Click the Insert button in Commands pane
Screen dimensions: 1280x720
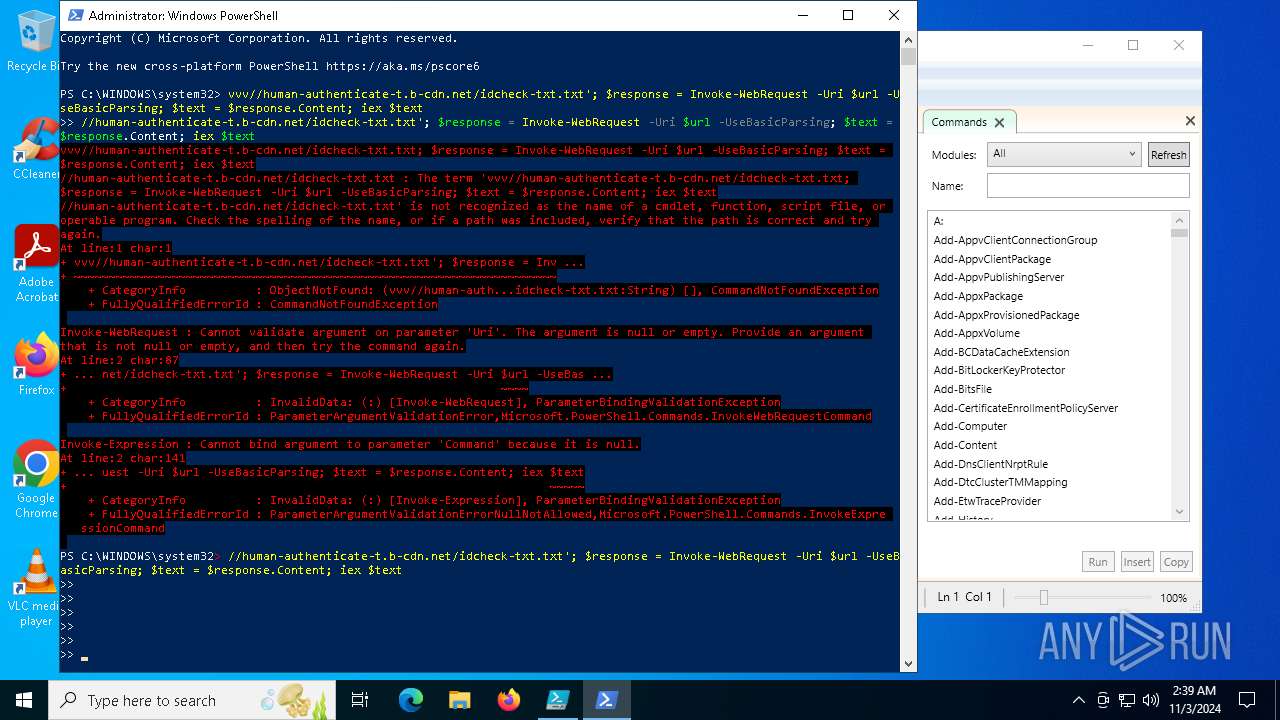[x=1137, y=562]
